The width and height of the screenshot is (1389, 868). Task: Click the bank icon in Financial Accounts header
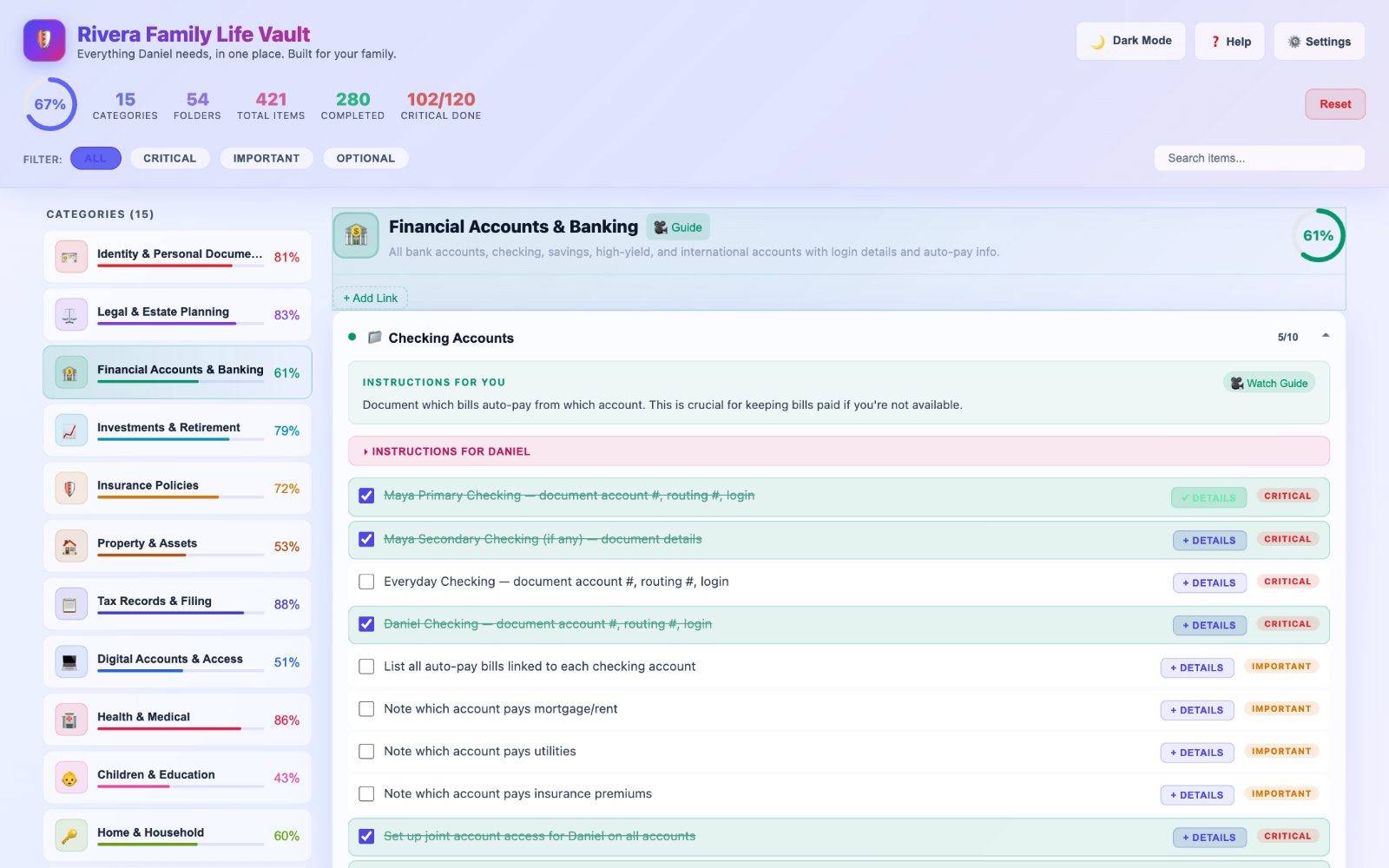tap(356, 235)
